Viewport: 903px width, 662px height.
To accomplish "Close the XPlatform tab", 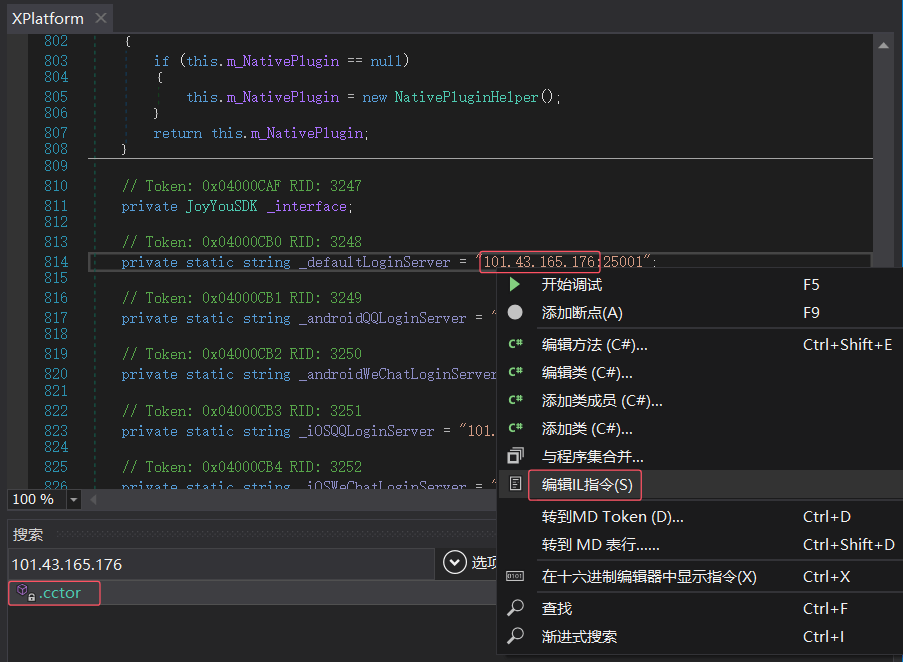I will point(100,18).
